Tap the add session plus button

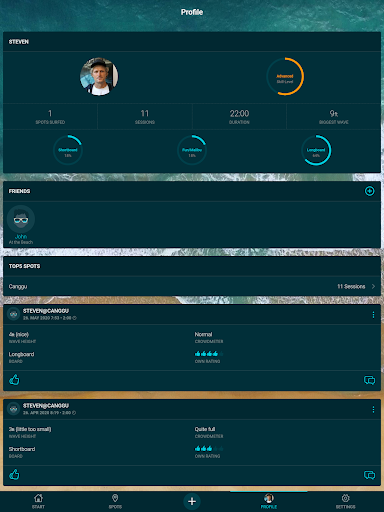point(192,501)
